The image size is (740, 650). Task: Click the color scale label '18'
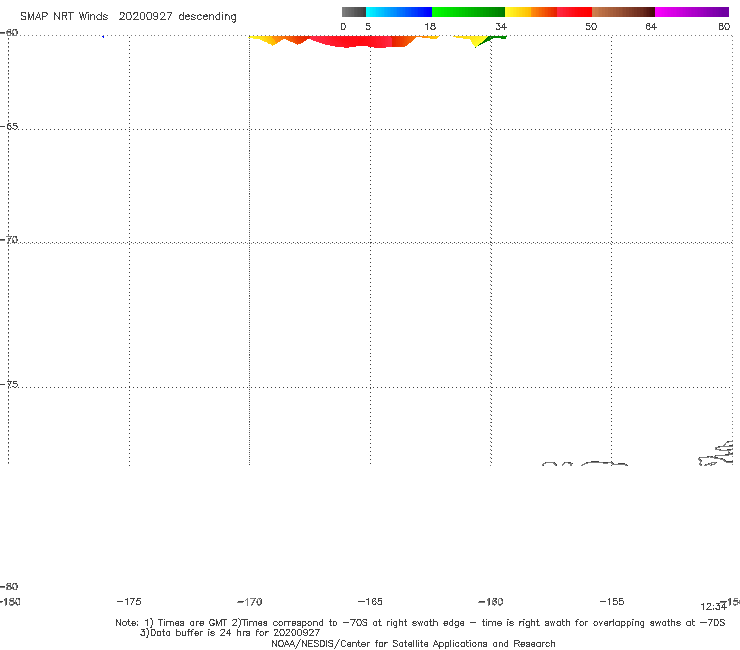[x=430, y=27]
